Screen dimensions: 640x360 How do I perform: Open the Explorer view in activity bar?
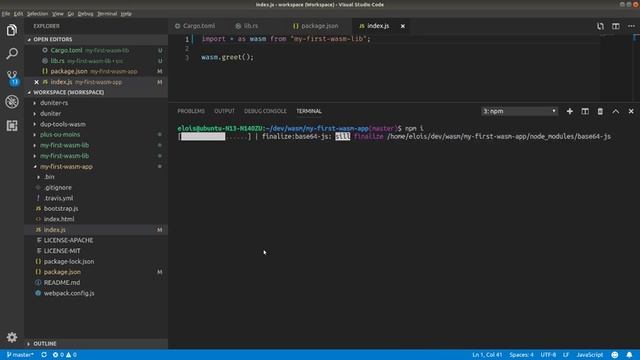pyautogui.click(x=12, y=30)
